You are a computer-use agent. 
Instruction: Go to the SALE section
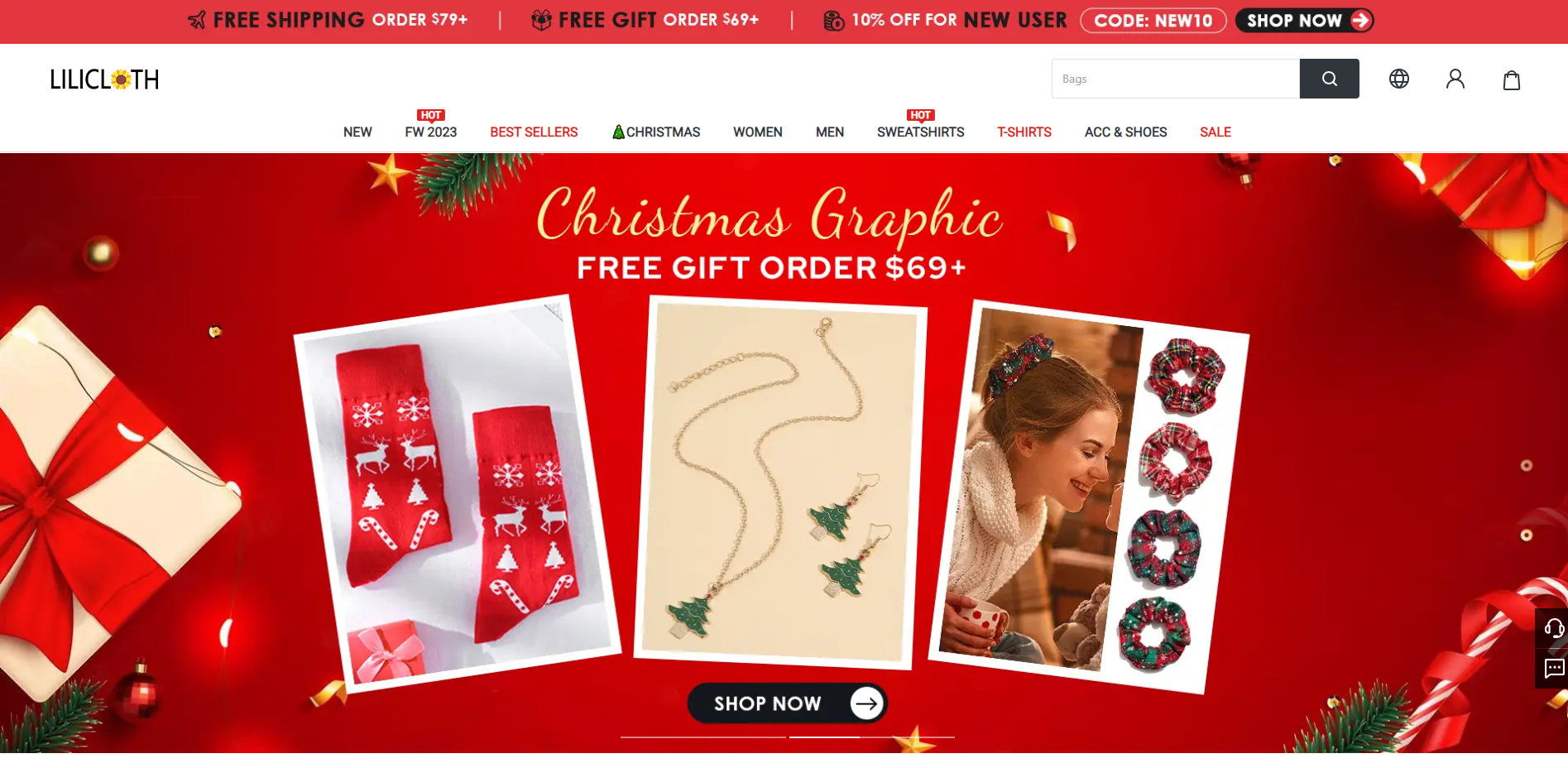tap(1216, 132)
